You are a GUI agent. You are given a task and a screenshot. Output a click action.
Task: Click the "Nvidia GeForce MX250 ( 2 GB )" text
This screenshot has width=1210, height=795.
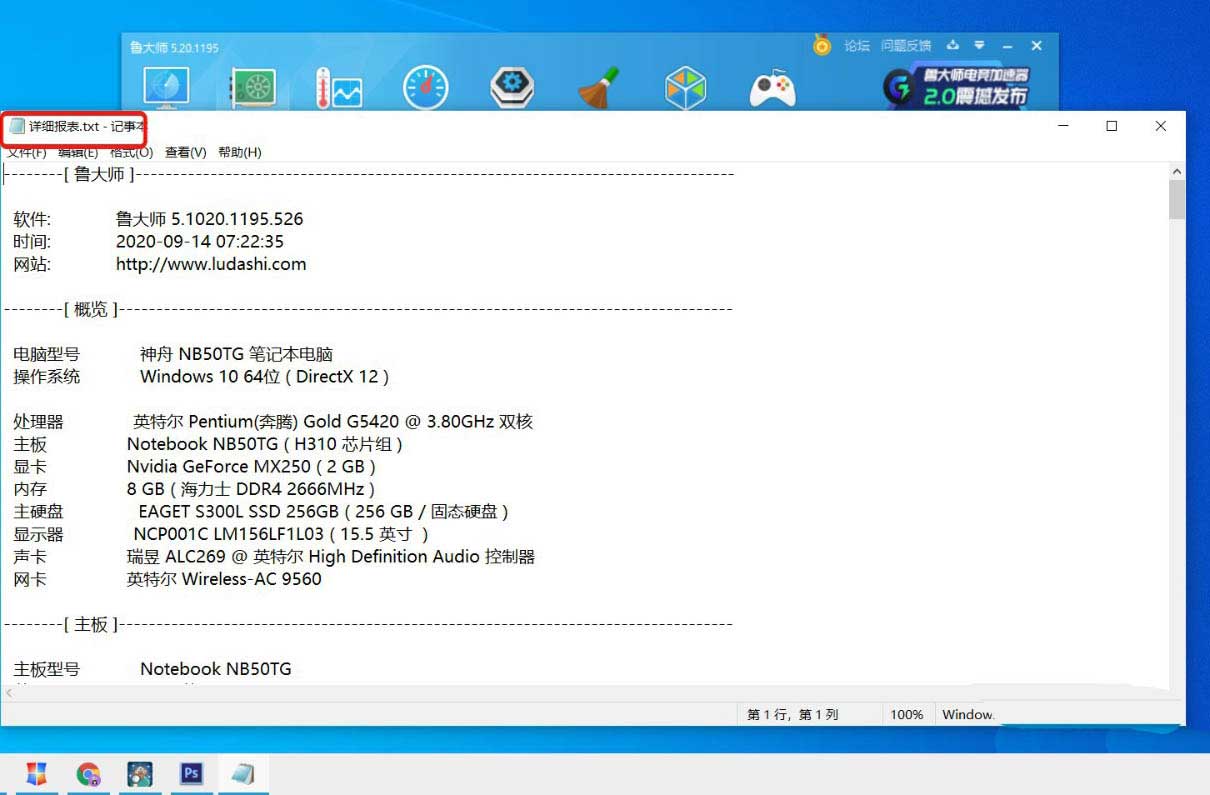tap(252, 467)
